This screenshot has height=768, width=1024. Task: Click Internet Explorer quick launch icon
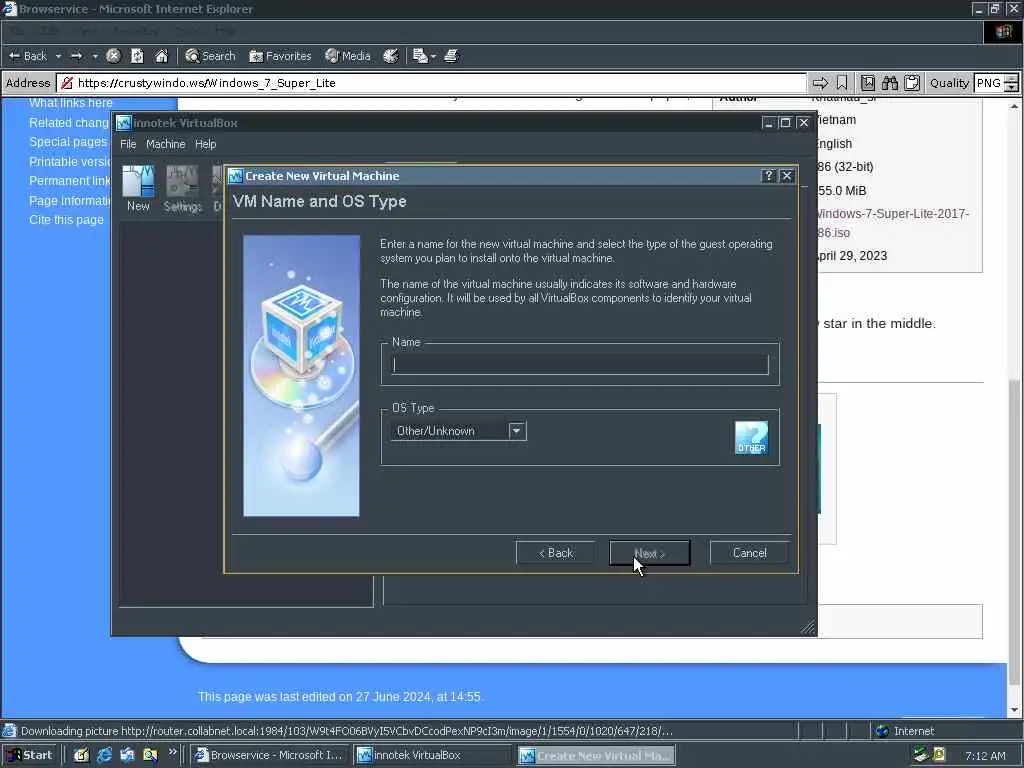click(x=104, y=756)
